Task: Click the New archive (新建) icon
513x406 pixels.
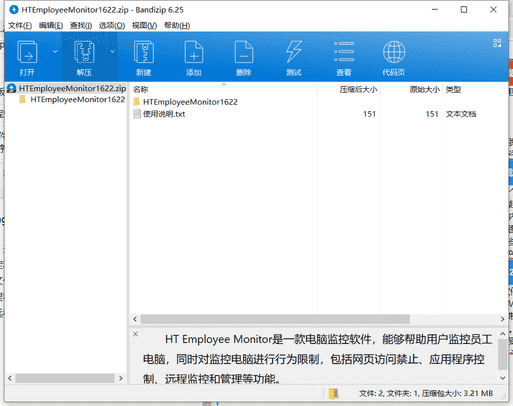Action: click(x=144, y=52)
